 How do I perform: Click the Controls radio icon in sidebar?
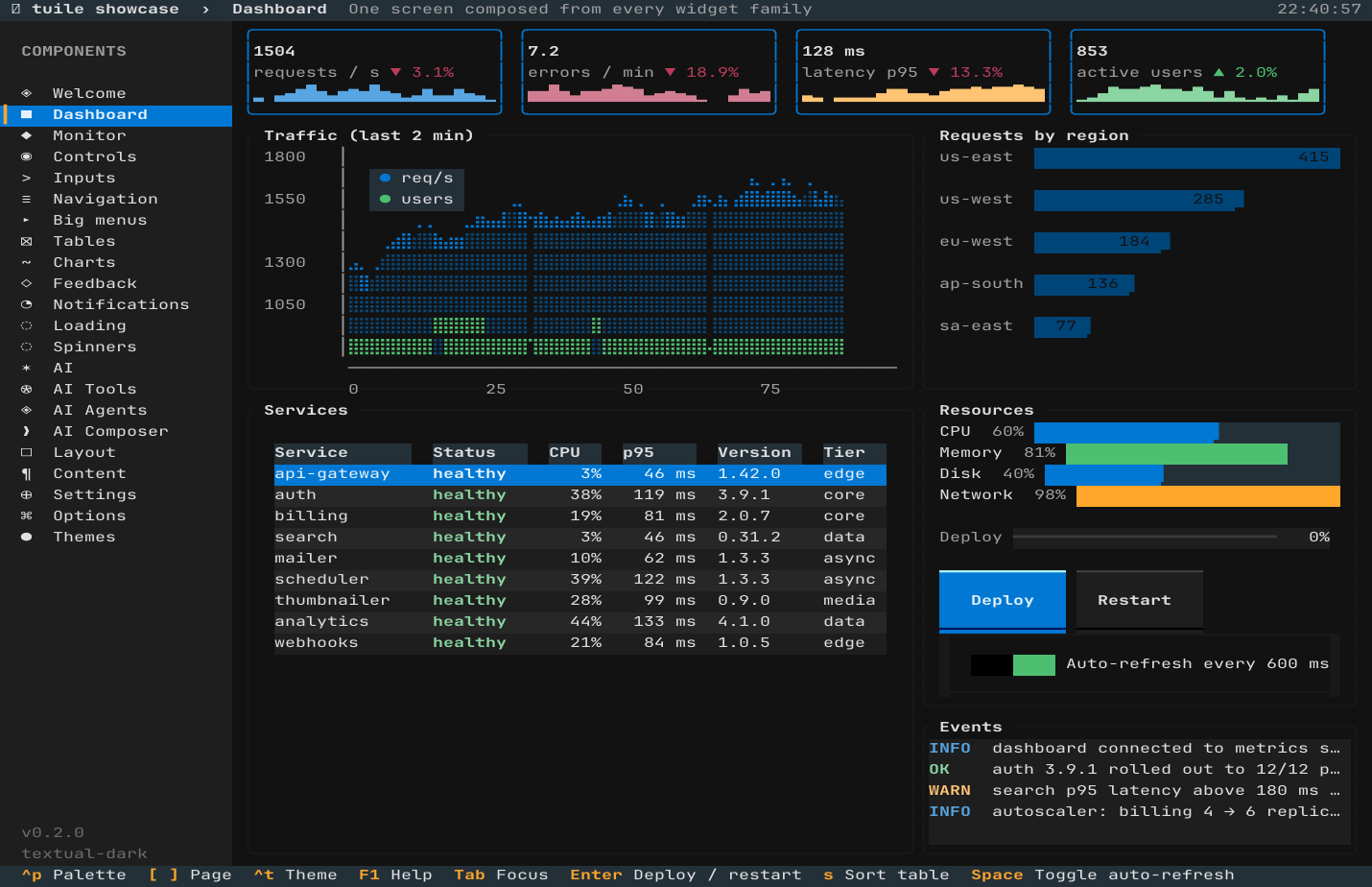pos(27,156)
